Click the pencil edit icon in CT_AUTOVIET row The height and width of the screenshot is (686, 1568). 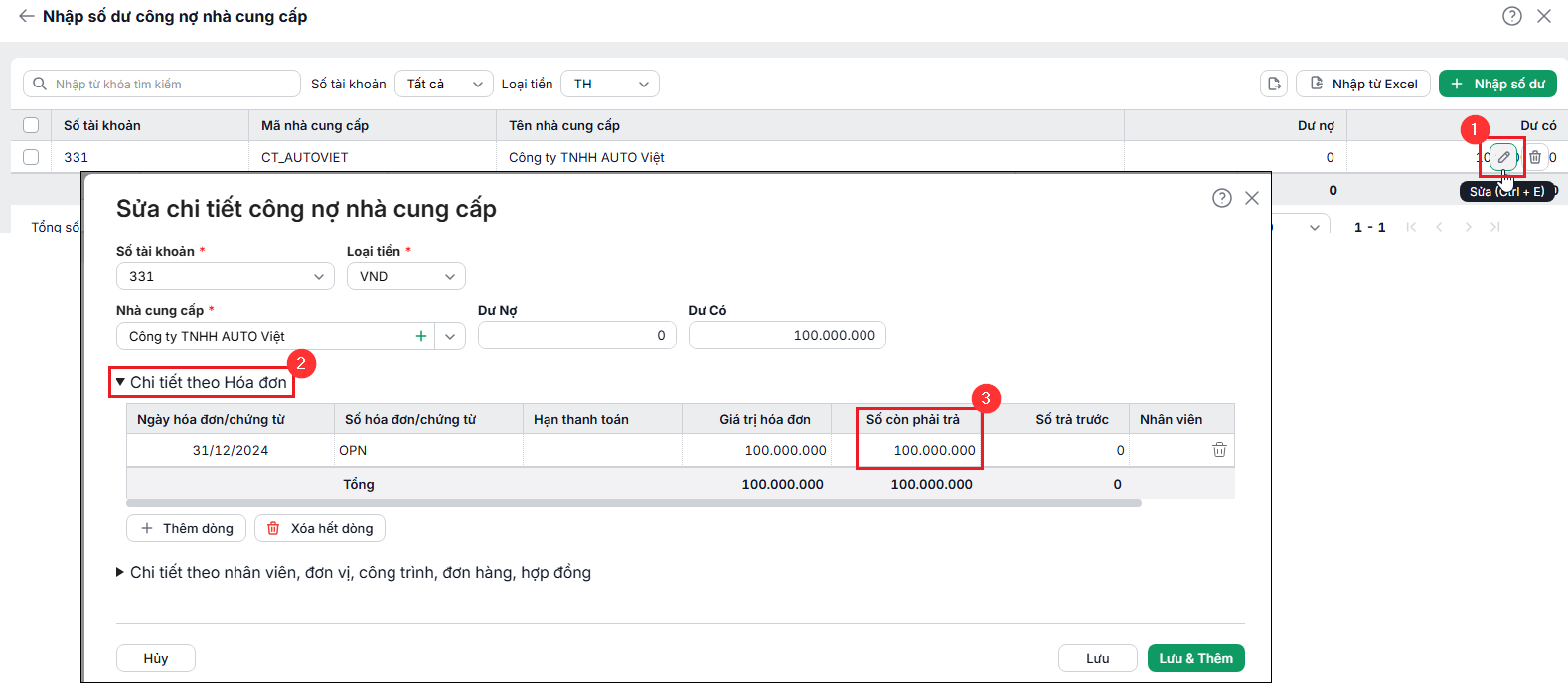[1503, 157]
